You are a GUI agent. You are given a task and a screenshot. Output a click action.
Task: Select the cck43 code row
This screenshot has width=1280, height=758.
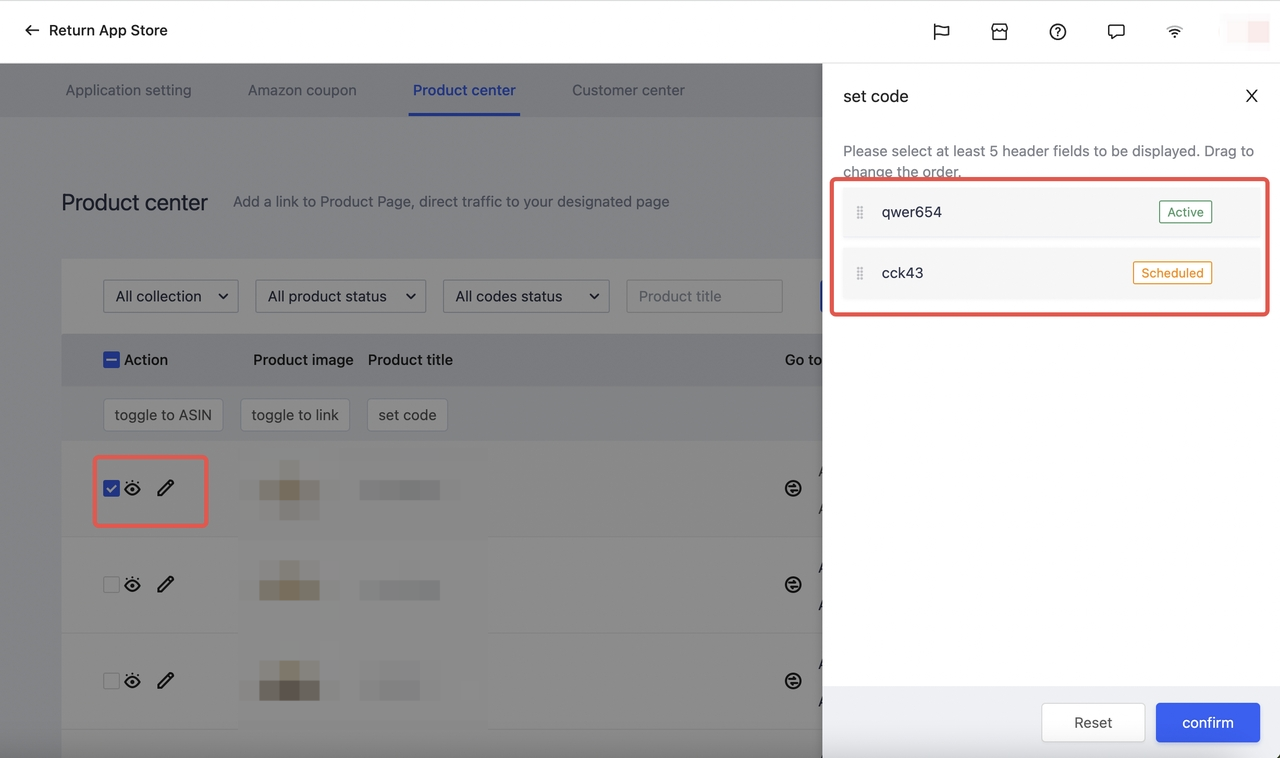(x=1051, y=273)
